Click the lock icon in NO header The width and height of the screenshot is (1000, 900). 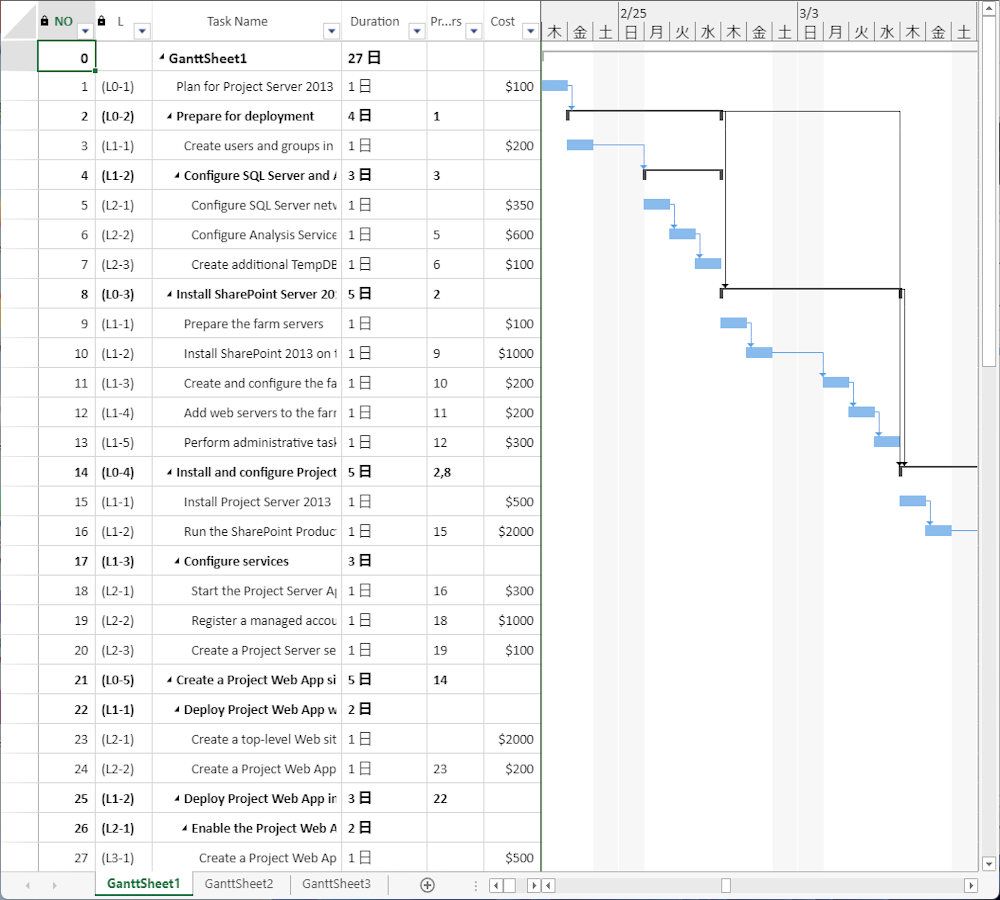44,21
